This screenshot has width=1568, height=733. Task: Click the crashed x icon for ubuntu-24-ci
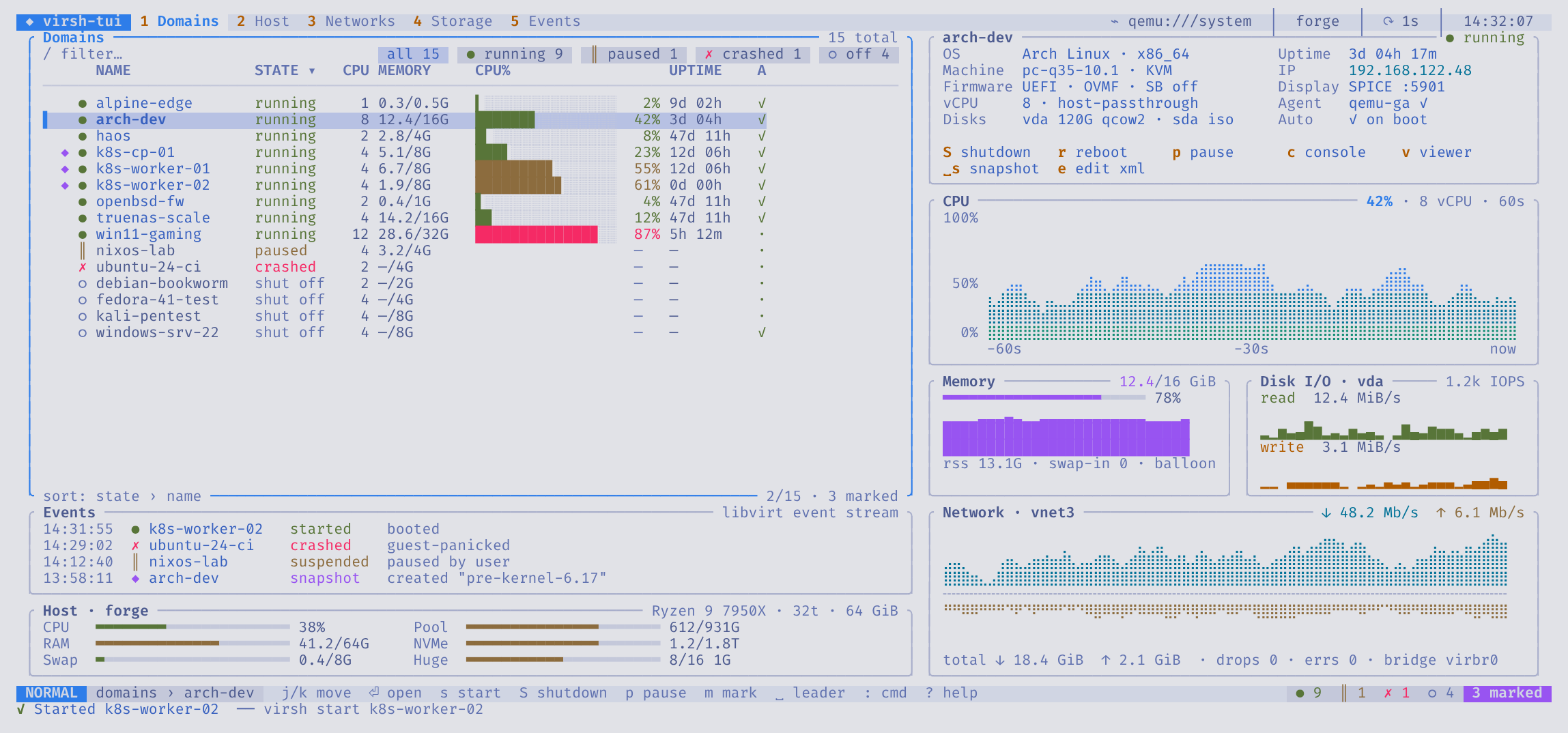[x=83, y=267]
